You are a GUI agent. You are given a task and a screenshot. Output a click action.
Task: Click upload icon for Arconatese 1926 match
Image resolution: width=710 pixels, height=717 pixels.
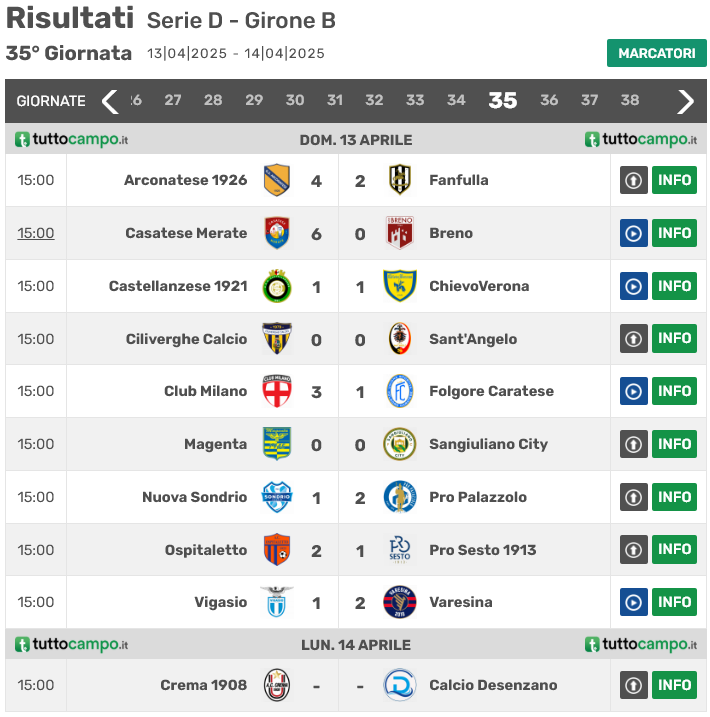tap(634, 180)
